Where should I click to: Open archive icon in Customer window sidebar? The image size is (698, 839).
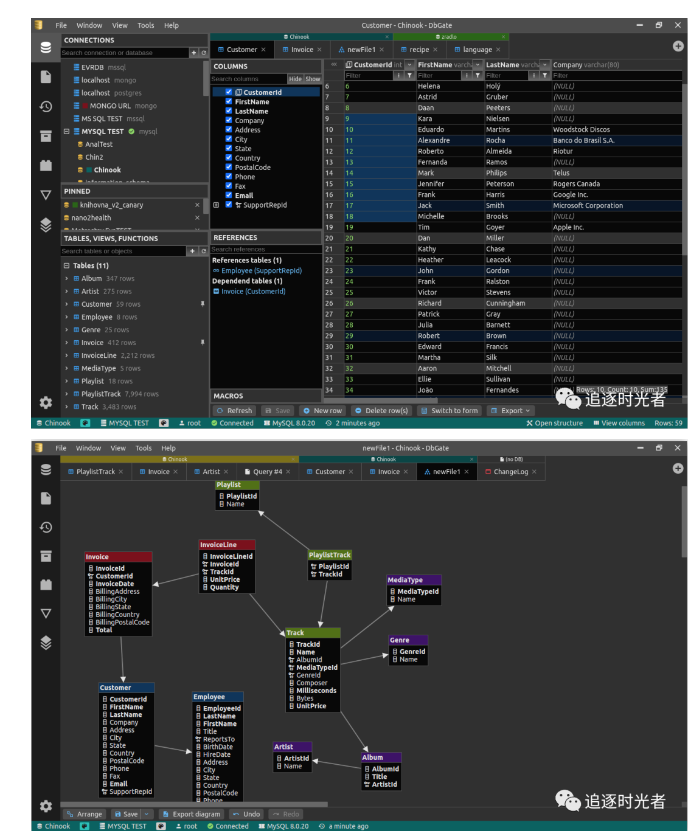click(46, 136)
